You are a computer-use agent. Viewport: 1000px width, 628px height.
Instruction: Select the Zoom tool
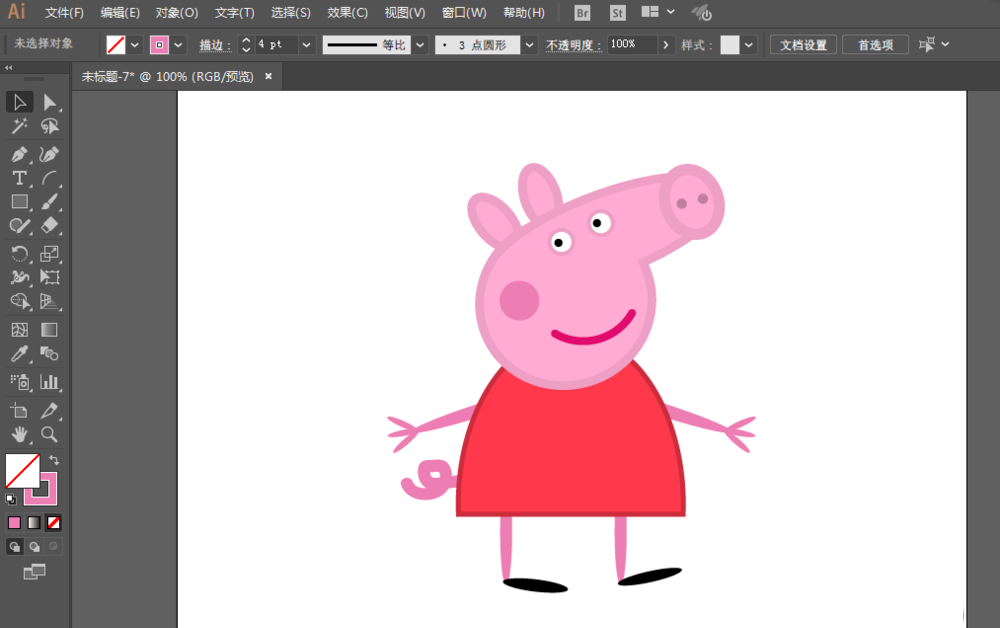(x=50, y=435)
